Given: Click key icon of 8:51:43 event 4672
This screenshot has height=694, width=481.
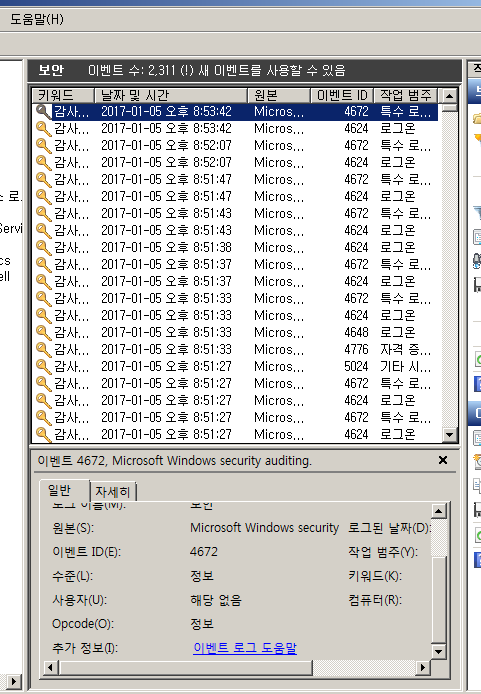Looking at the screenshot, I should (43, 213).
